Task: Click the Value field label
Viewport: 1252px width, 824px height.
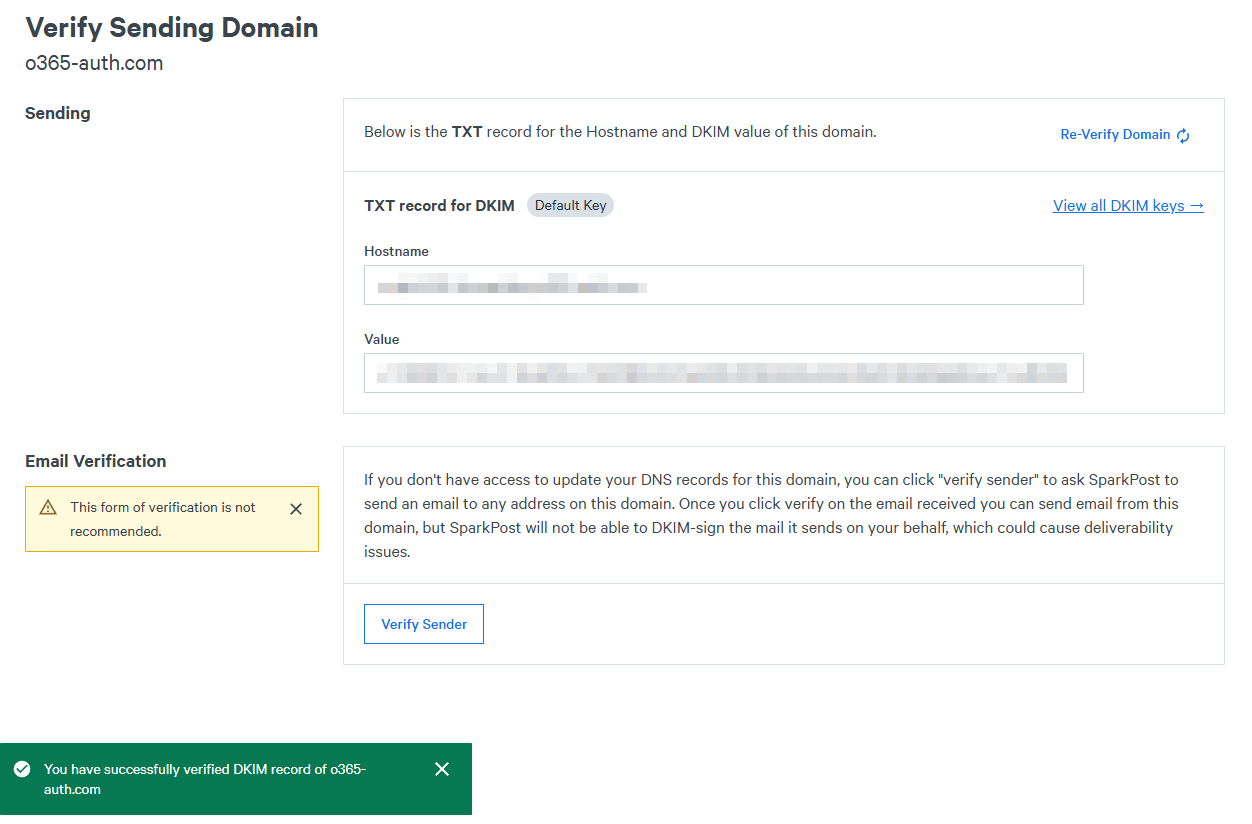Action: (x=382, y=340)
